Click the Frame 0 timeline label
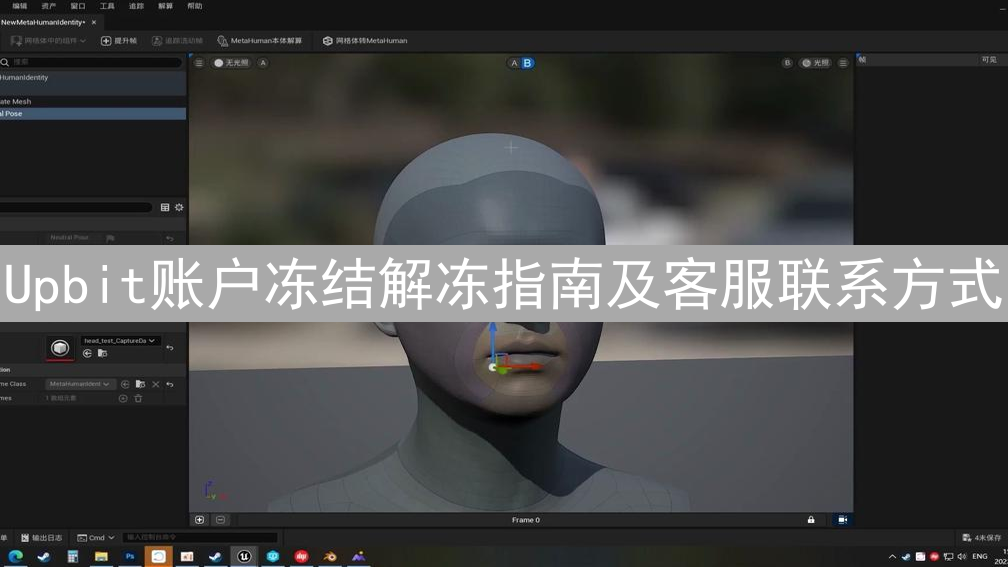This screenshot has height=567, width=1008. [x=526, y=520]
